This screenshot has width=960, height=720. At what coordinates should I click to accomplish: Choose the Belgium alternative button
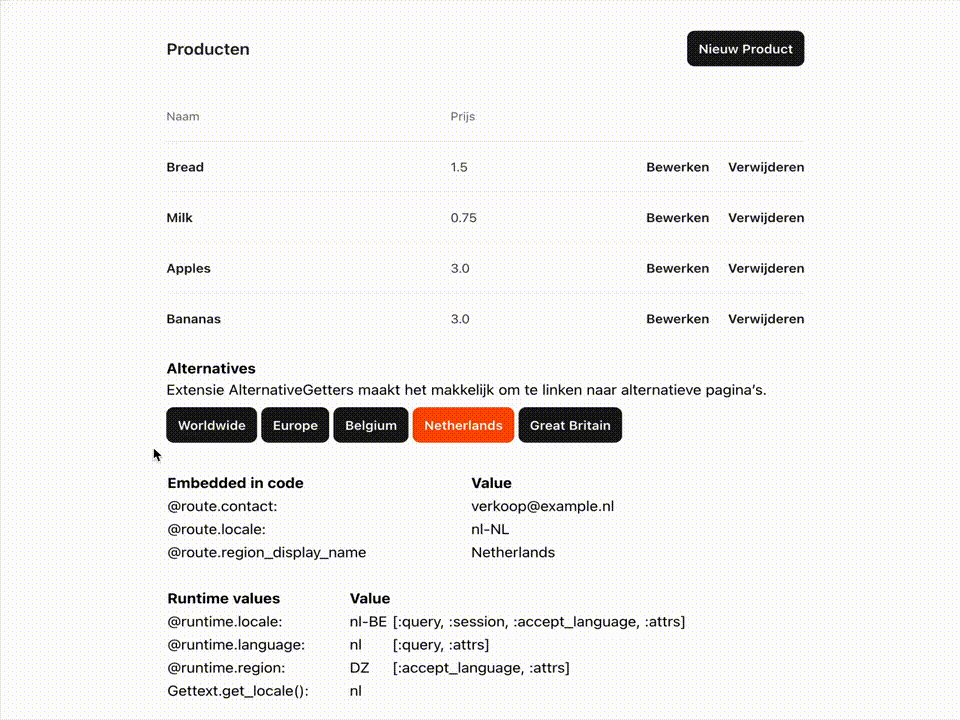370,425
